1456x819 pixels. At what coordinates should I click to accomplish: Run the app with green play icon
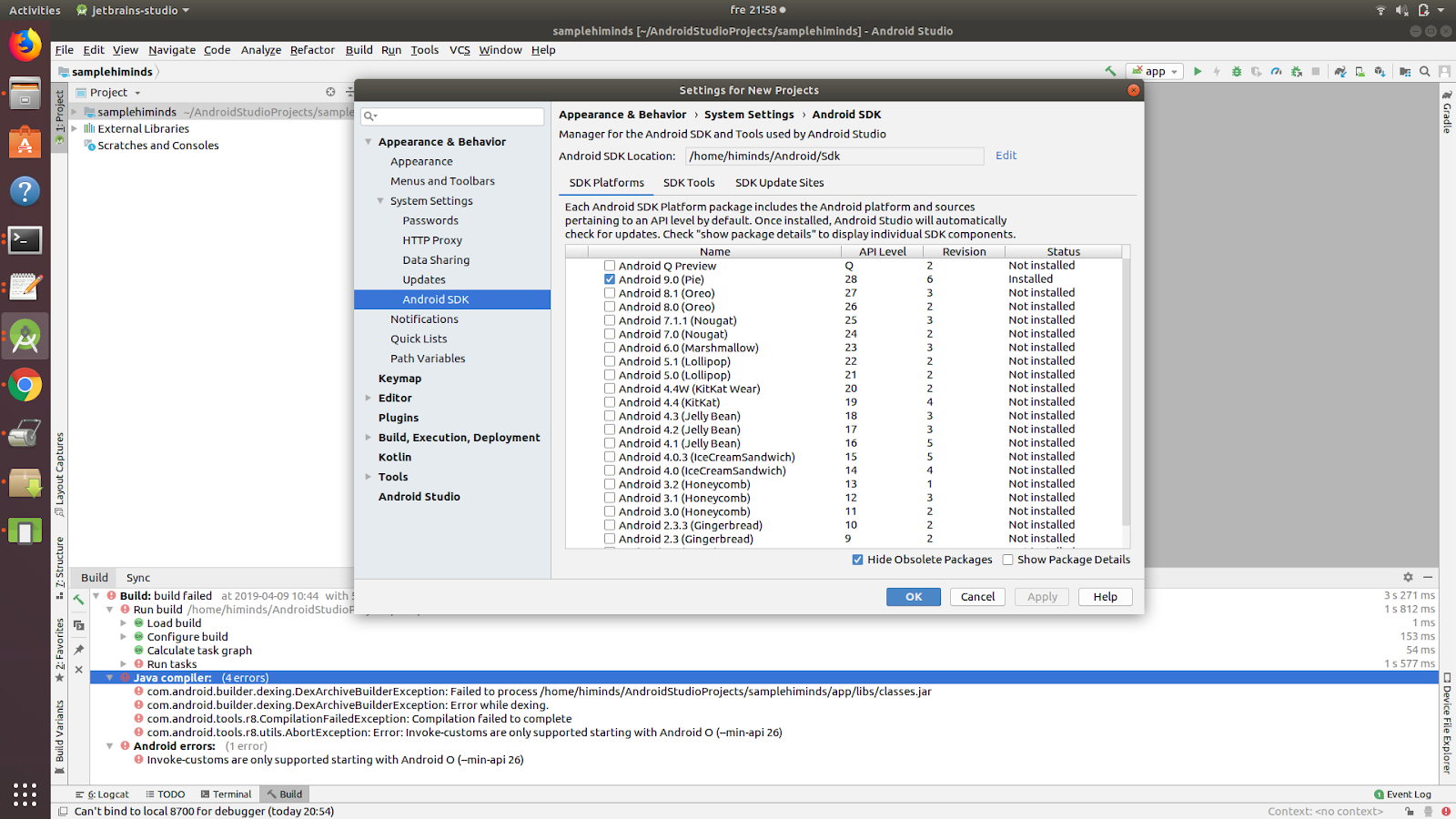pos(1198,71)
